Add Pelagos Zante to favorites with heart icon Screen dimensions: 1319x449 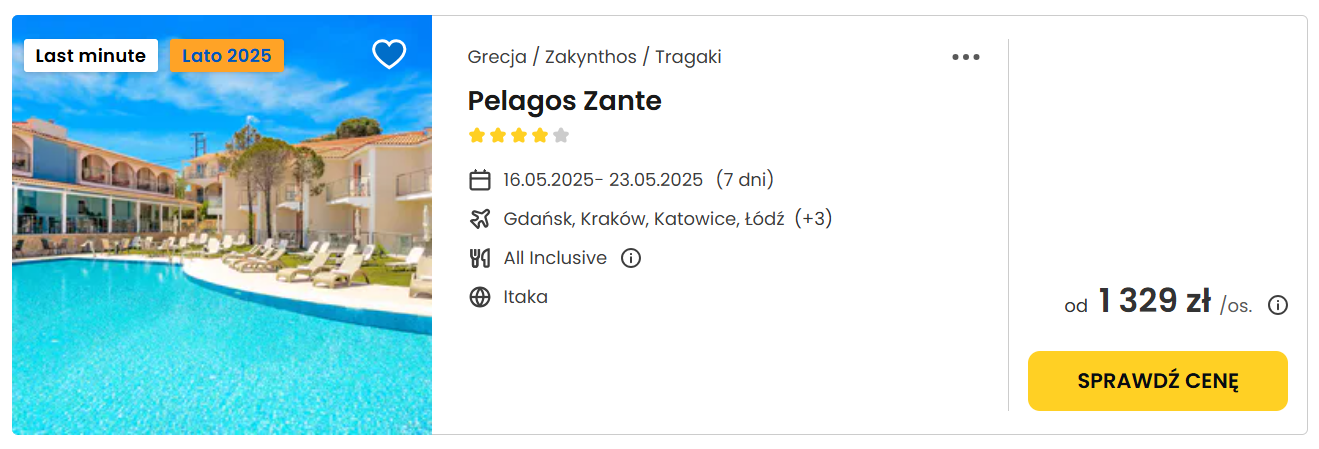[389, 54]
